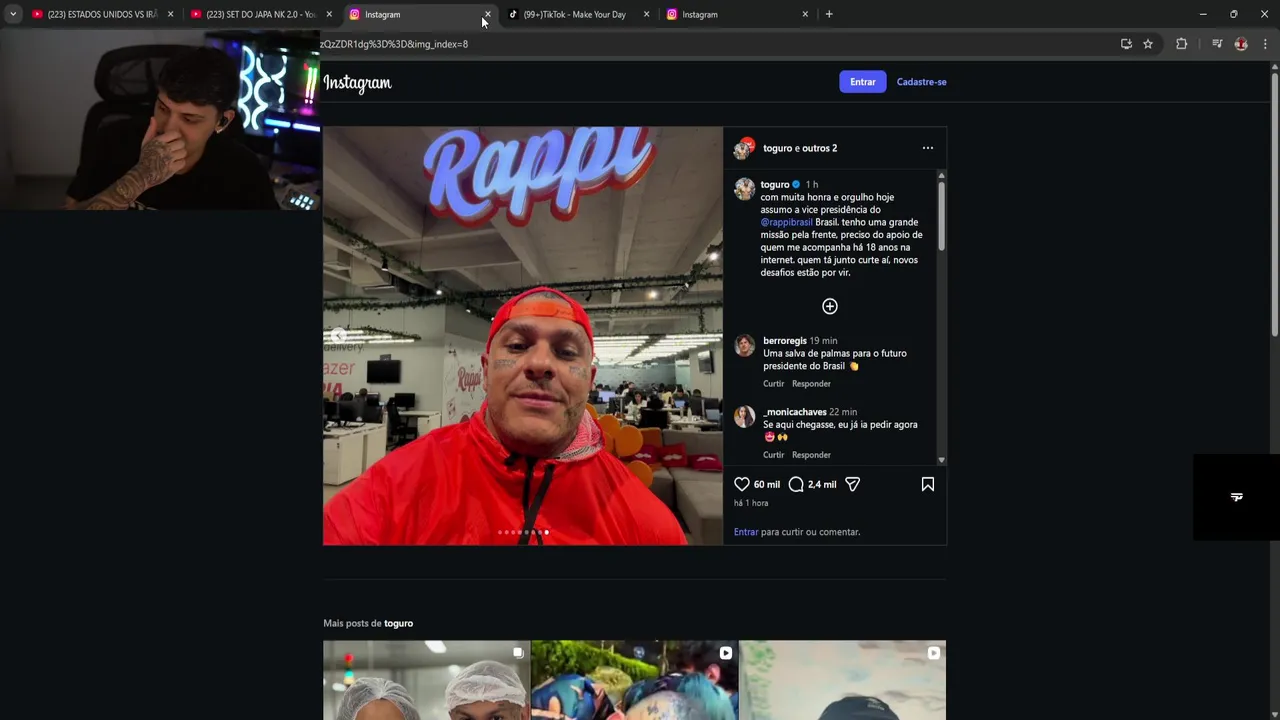The height and width of the screenshot is (720, 1280).
Task: Click the comments panel scrollbar thumb
Action: coord(941,216)
